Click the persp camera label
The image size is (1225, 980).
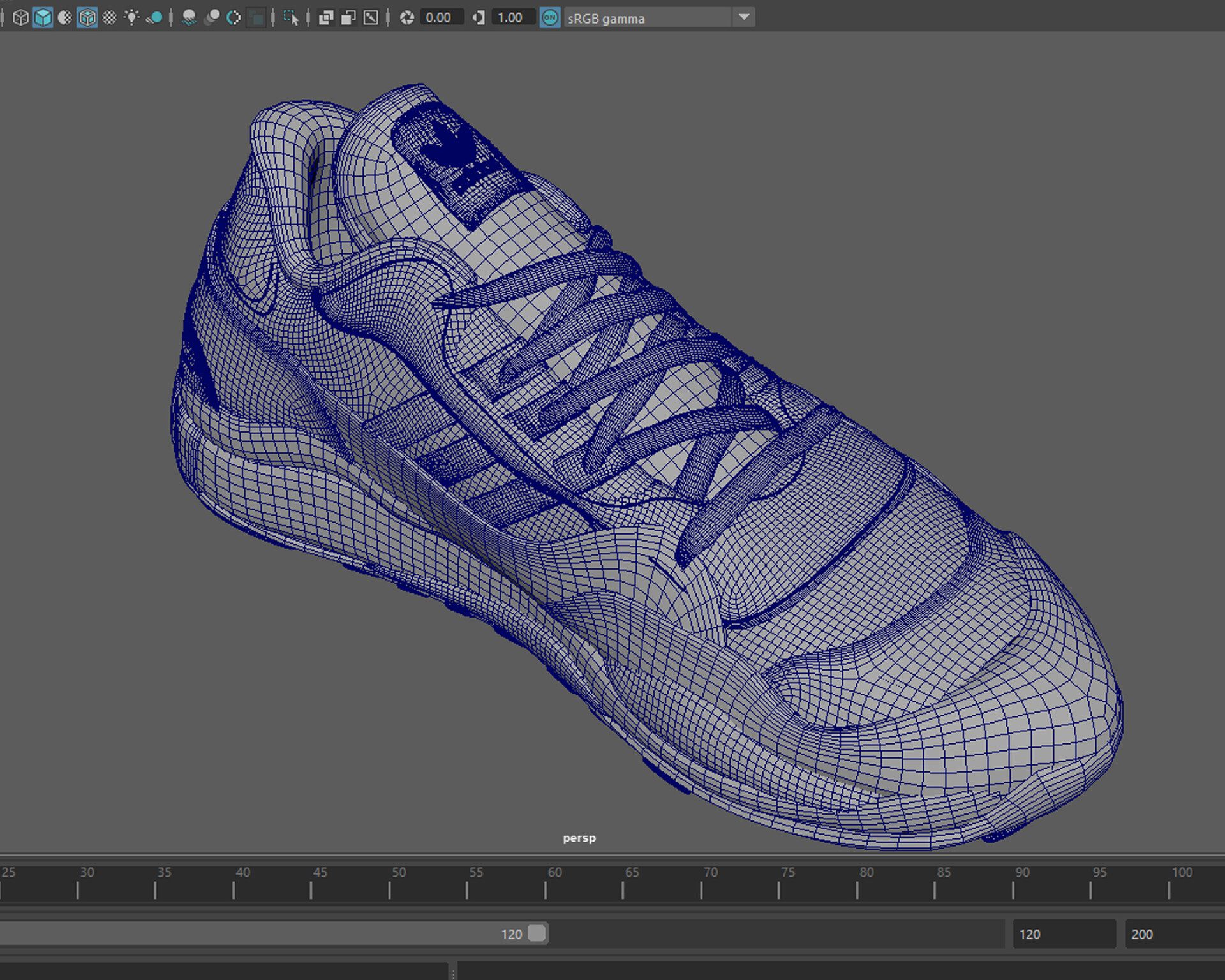579,838
